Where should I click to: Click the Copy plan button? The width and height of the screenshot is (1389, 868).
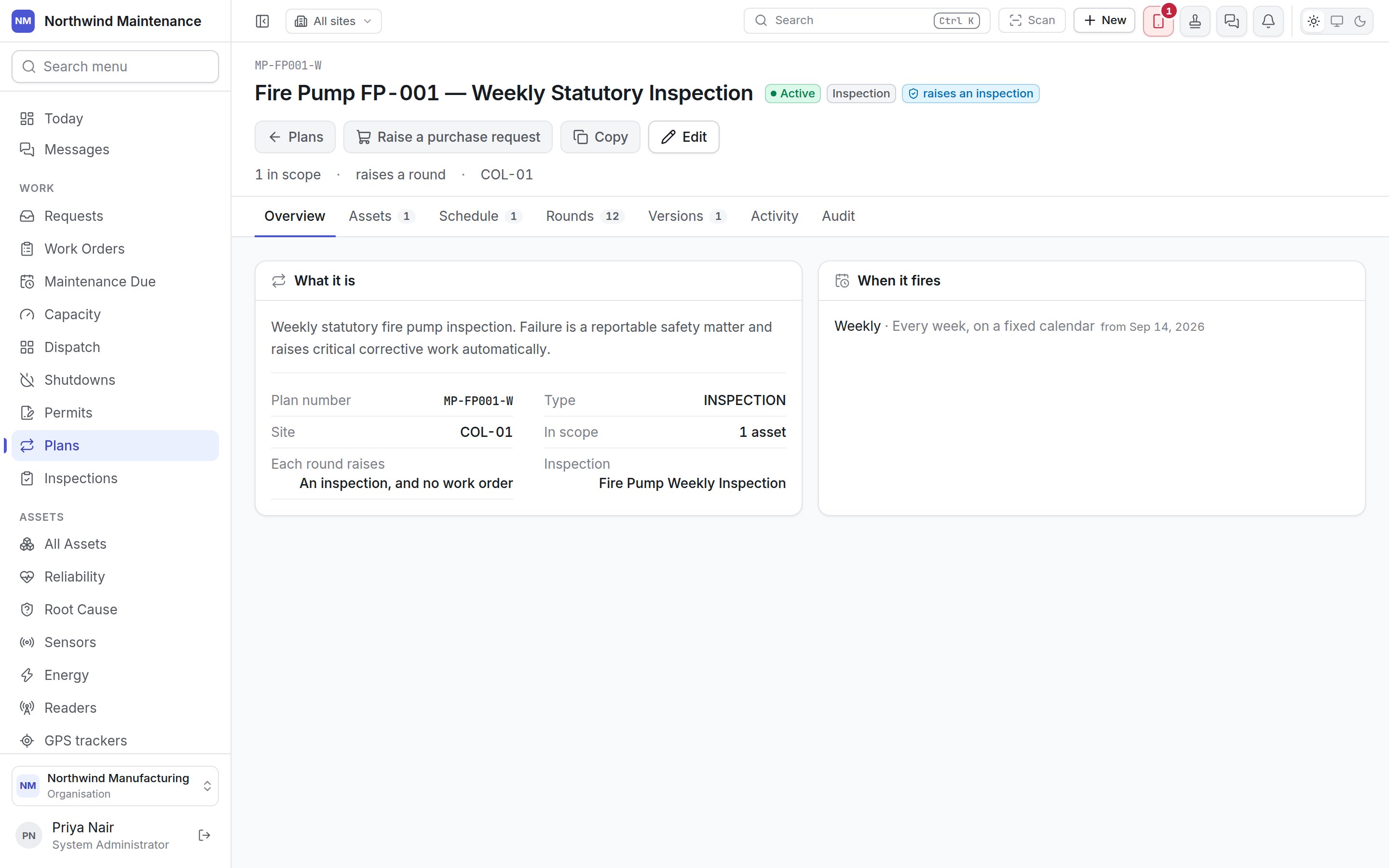tap(600, 136)
